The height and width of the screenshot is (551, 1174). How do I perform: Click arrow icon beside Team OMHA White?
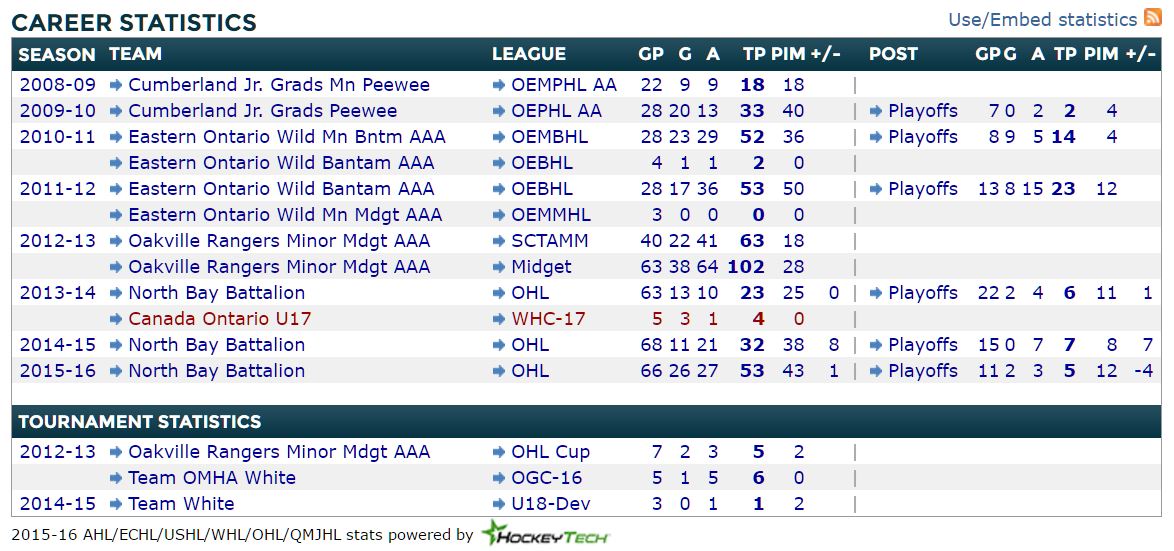point(116,478)
